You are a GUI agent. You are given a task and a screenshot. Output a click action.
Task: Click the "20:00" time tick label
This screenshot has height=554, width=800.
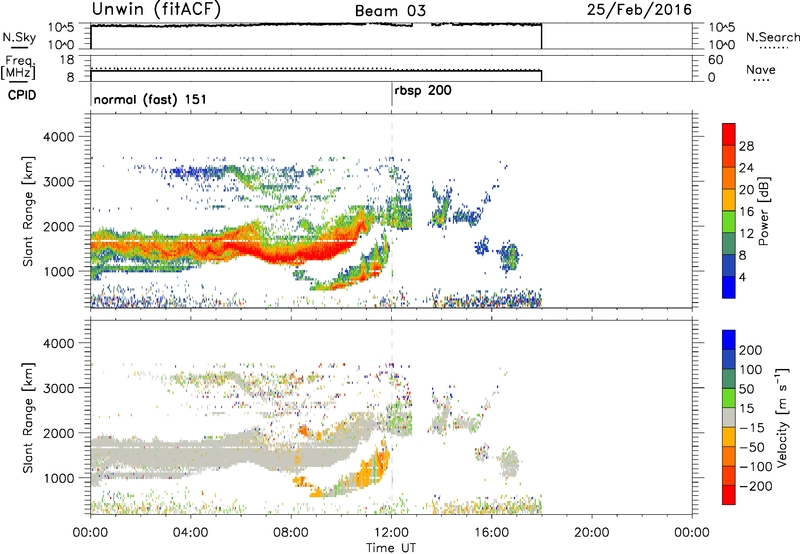(592, 533)
